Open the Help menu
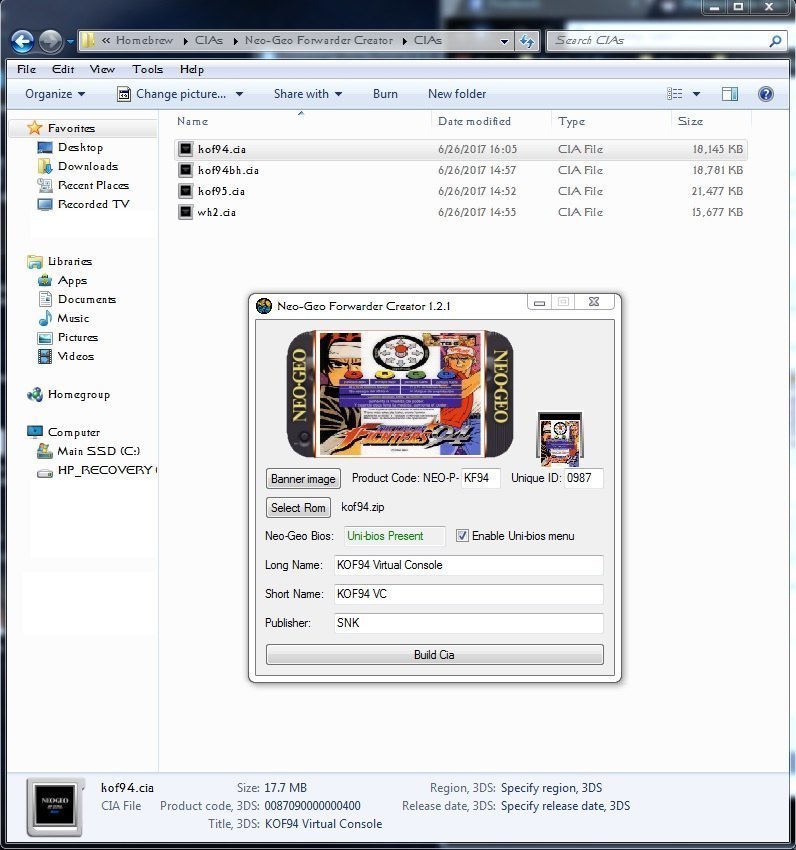Screen dimensions: 796x850 pos(192,69)
